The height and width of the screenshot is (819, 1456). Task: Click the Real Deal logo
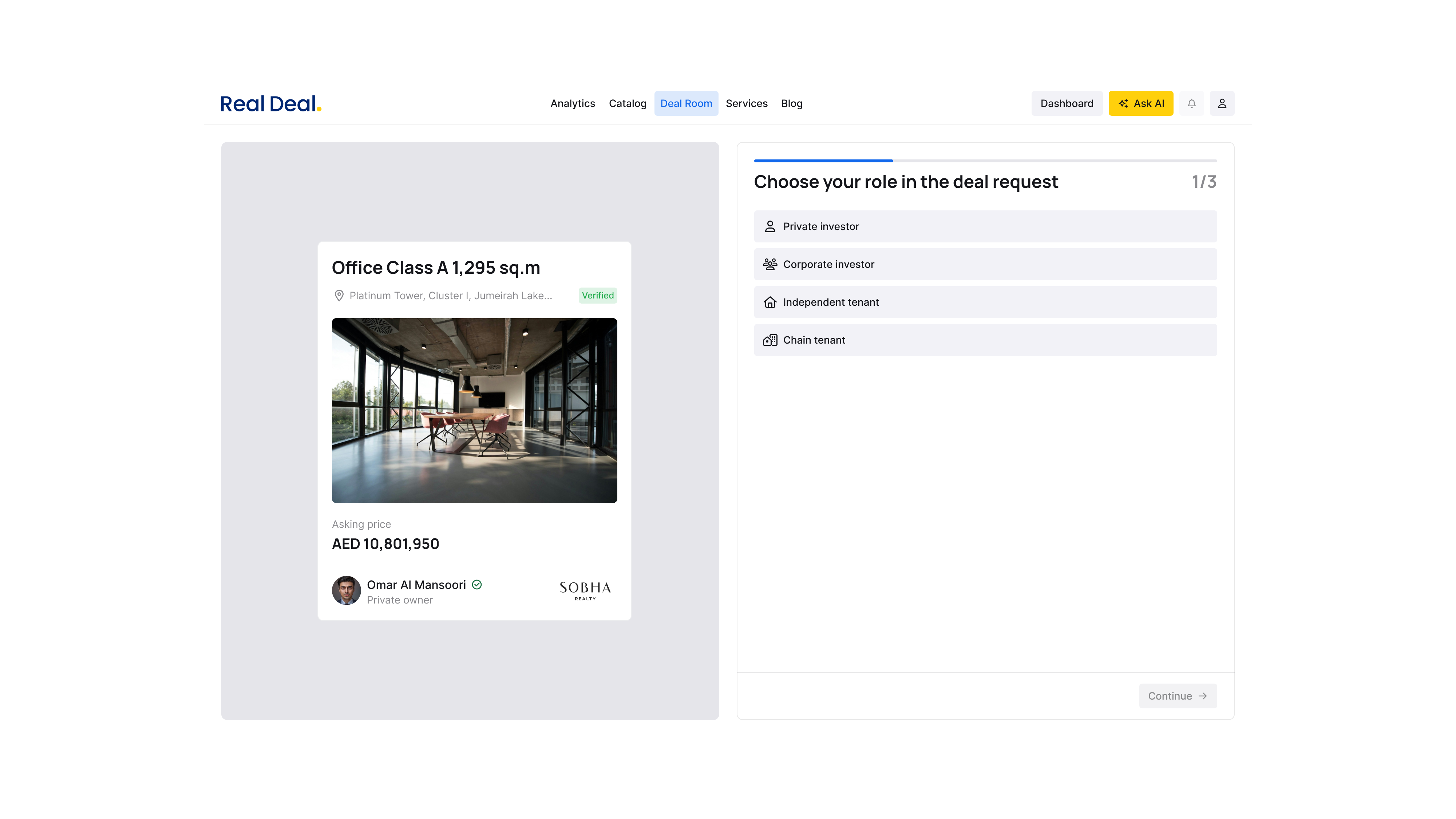tap(271, 103)
